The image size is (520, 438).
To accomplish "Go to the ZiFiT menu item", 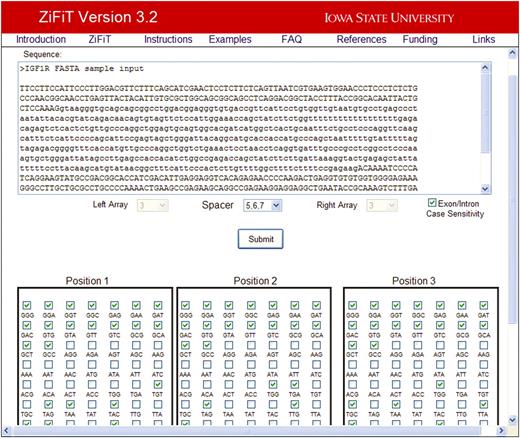I will [99, 39].
